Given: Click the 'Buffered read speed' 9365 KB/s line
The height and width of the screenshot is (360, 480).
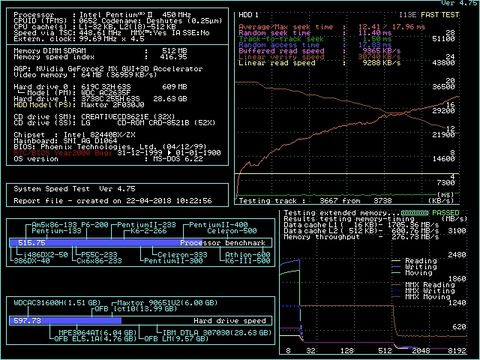Looking at the screenshot, I should [x=319, y=51].
